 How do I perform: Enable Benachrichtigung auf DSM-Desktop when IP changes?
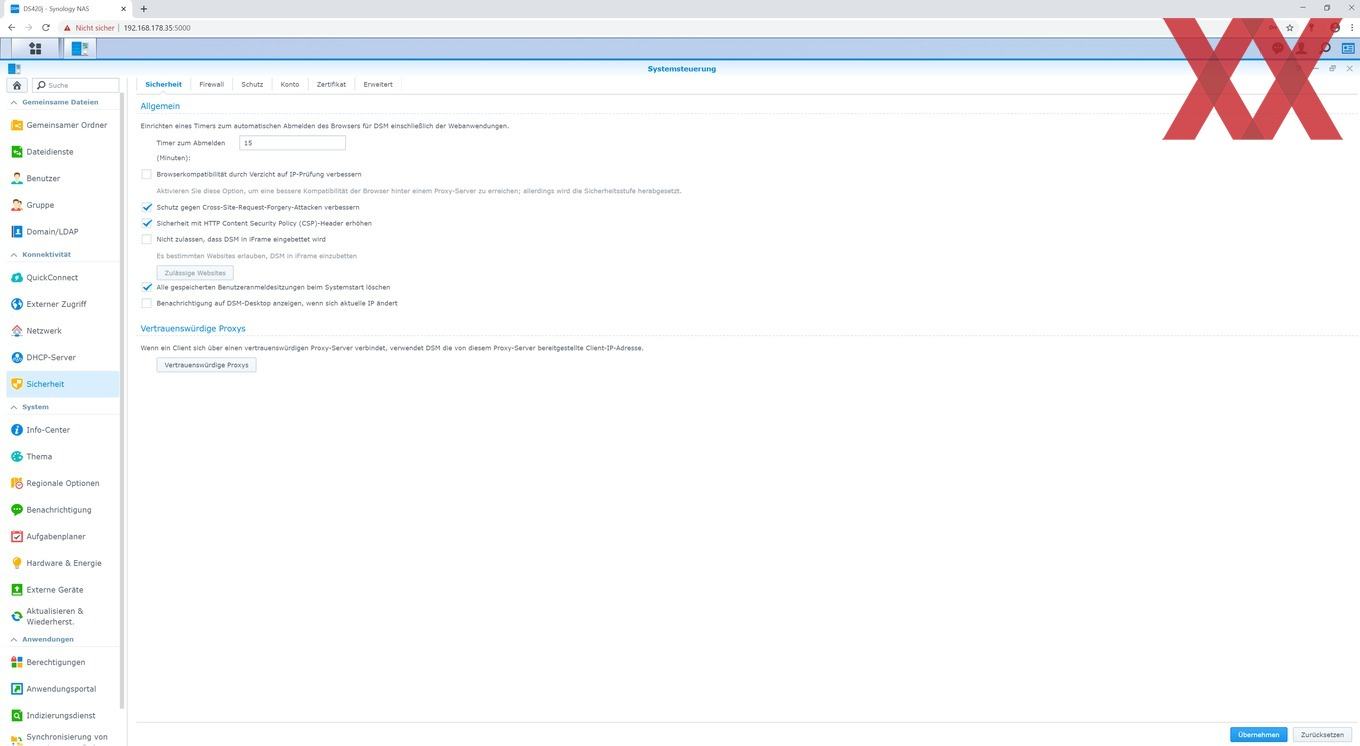(x=147, y=303)
